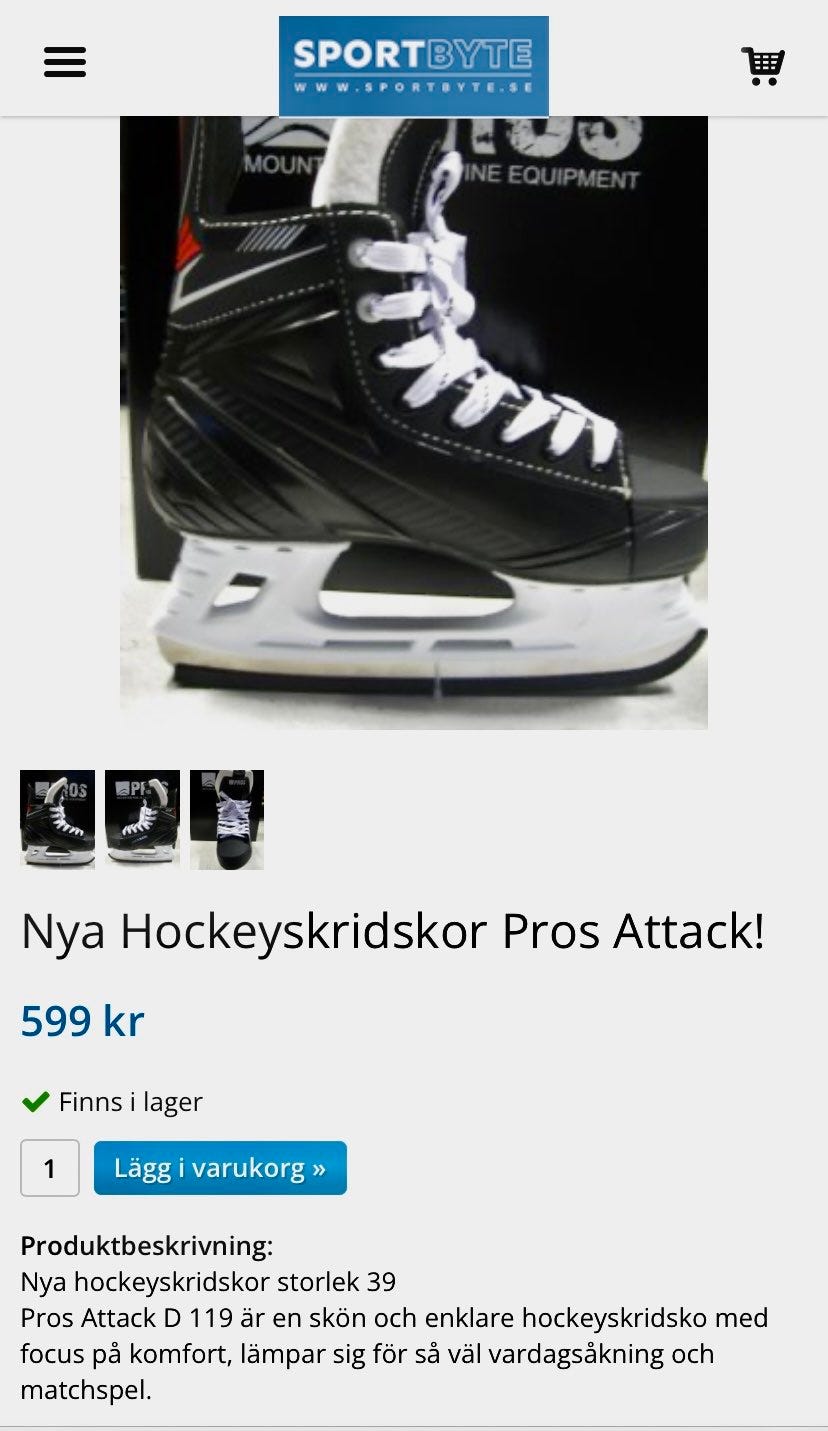Add the skates with Lägg i varukorg
Screen dimensions: 828x1431
(220, 1168)
